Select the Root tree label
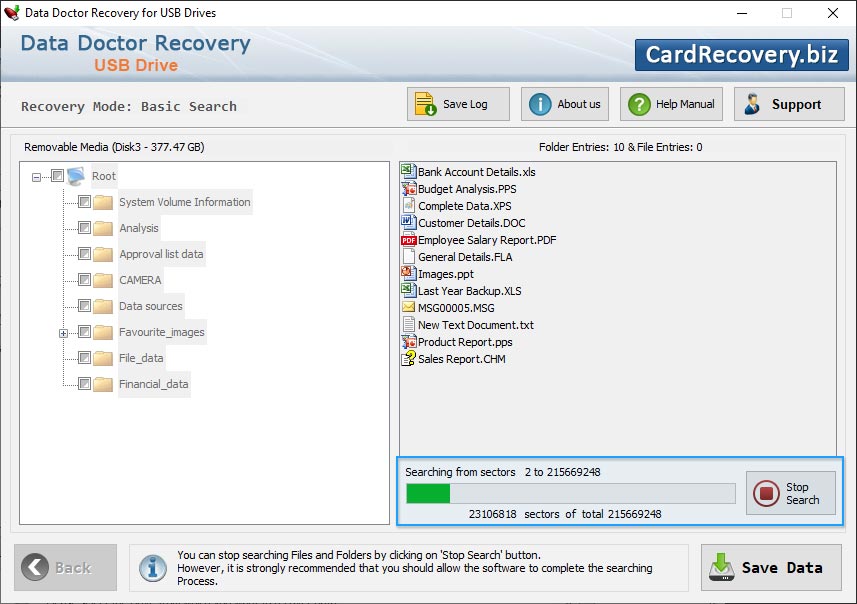Screen dimensions: 857x604 point(104,176)
